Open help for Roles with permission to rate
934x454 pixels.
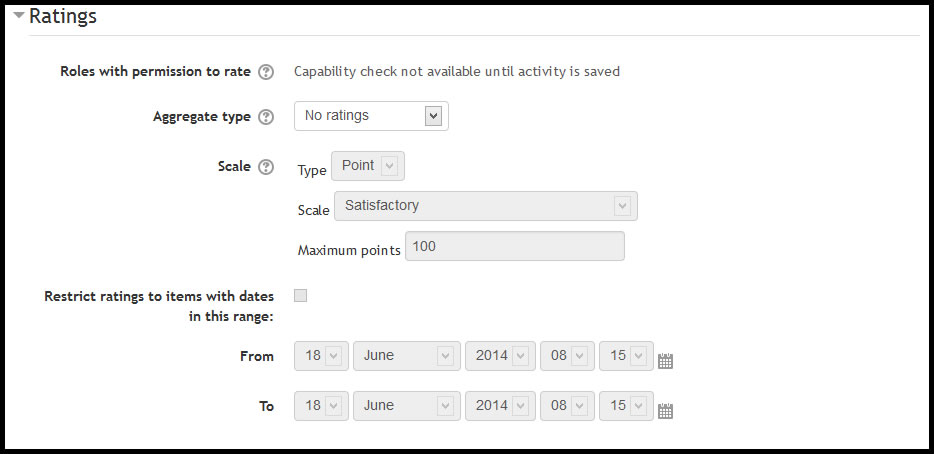point(266,72)
